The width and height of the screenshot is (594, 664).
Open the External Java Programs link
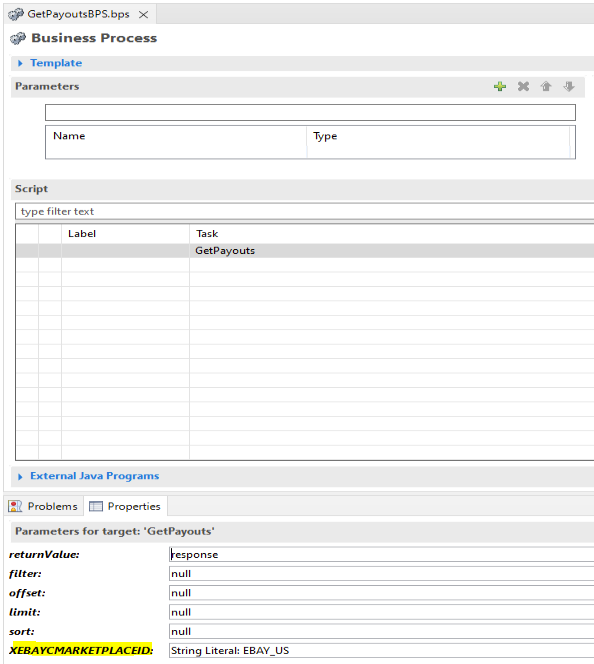point(94,476)
